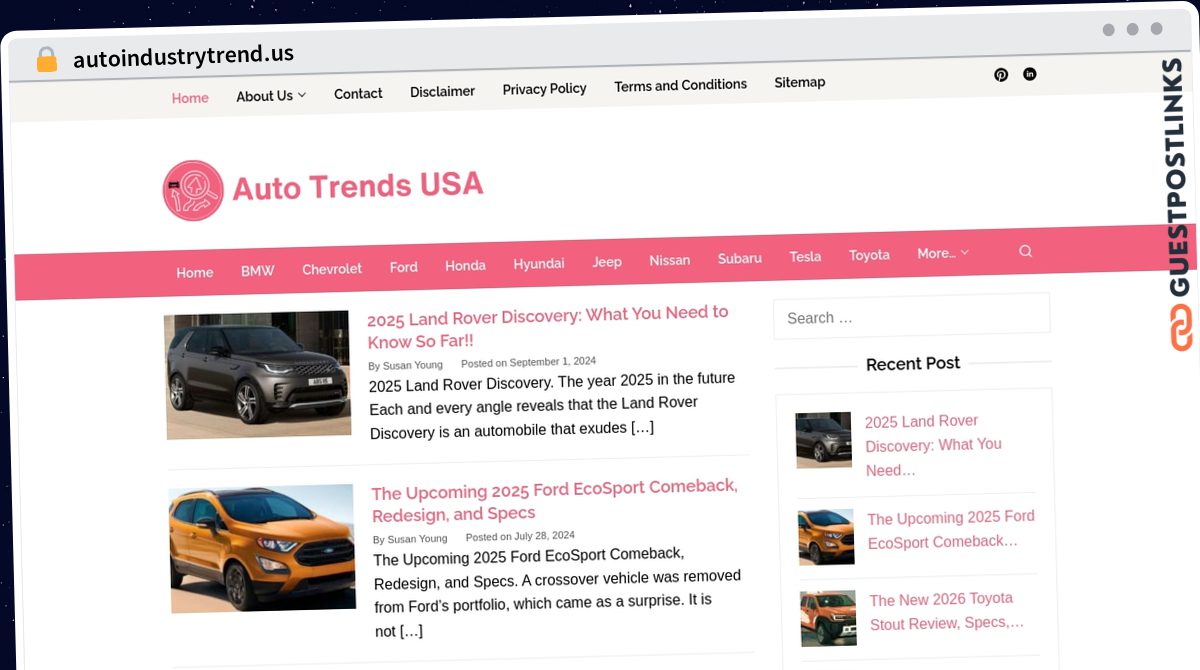Click Ford EcoSport thumbnail in Recent Post
Viewport: 1200px width, 670px height.
827,537
